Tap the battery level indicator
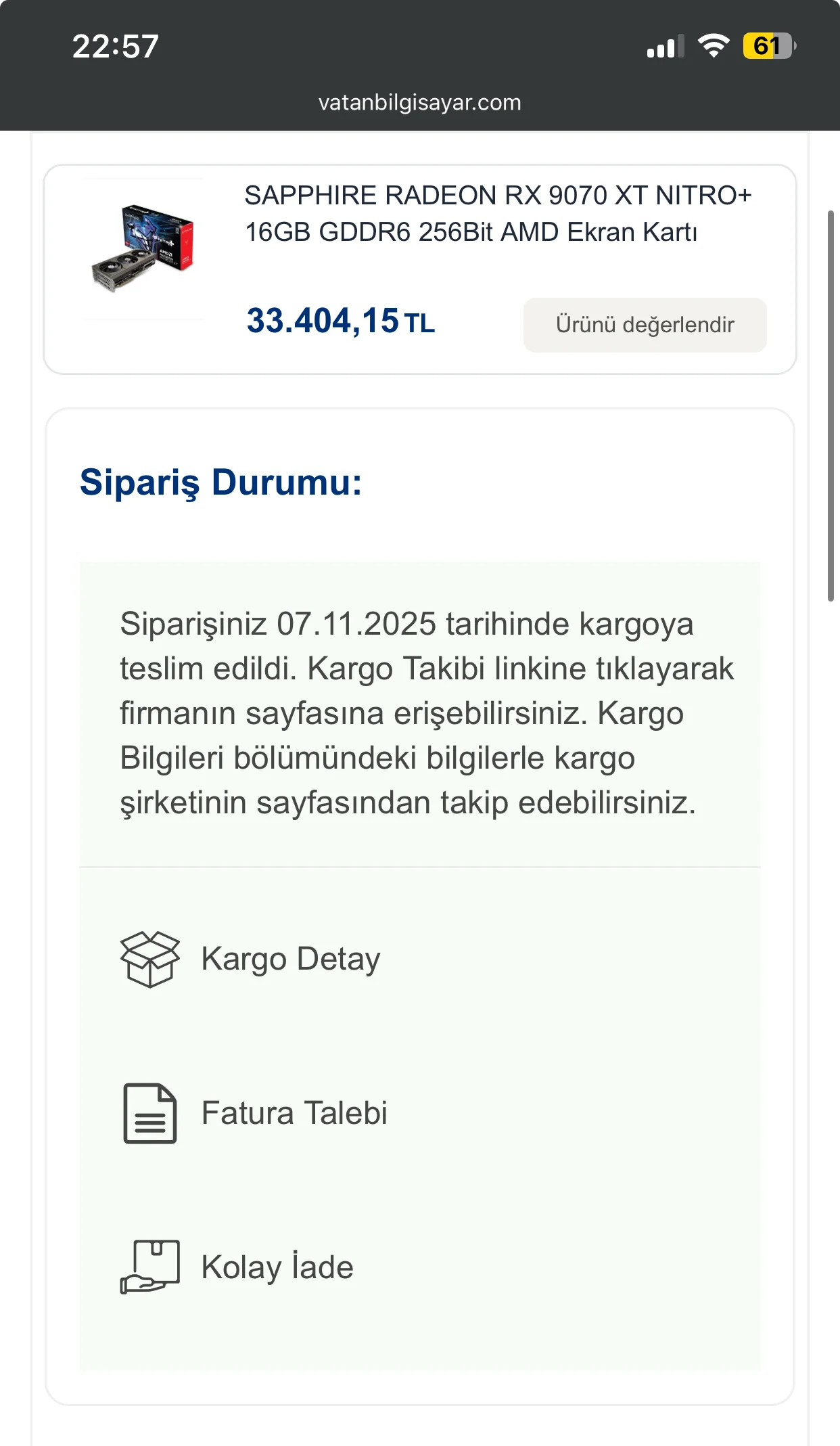Screen dimensions: 840x1446 pyautogui.click(x=769, y=46)
